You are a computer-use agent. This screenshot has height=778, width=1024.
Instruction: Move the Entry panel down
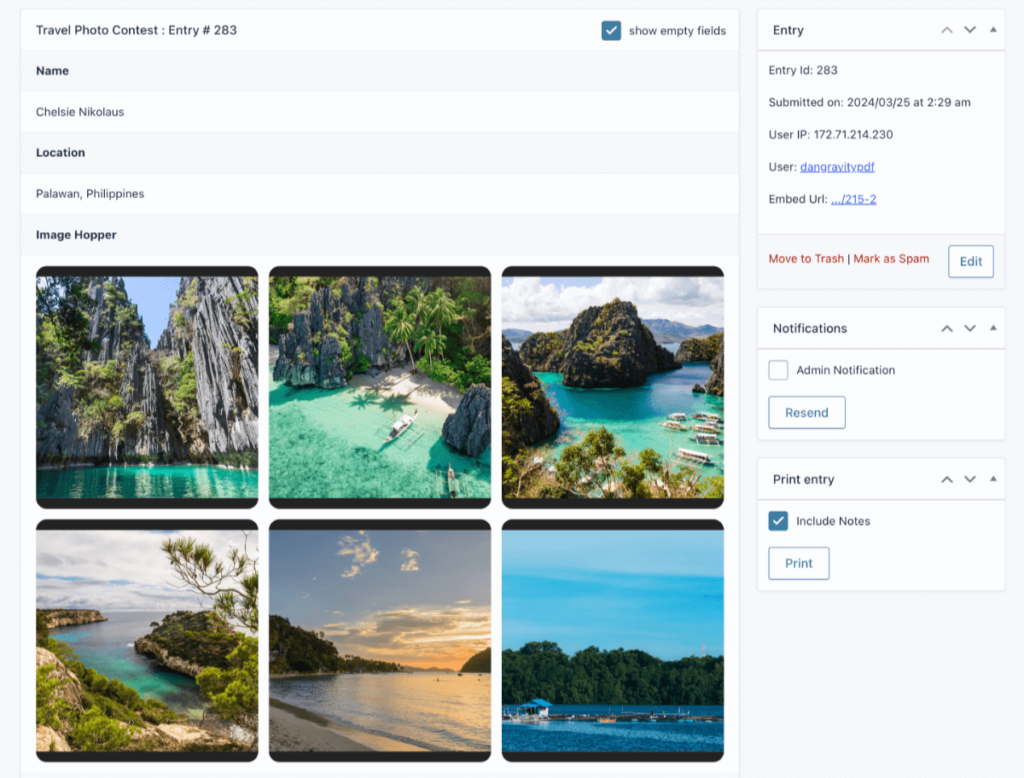969,30
